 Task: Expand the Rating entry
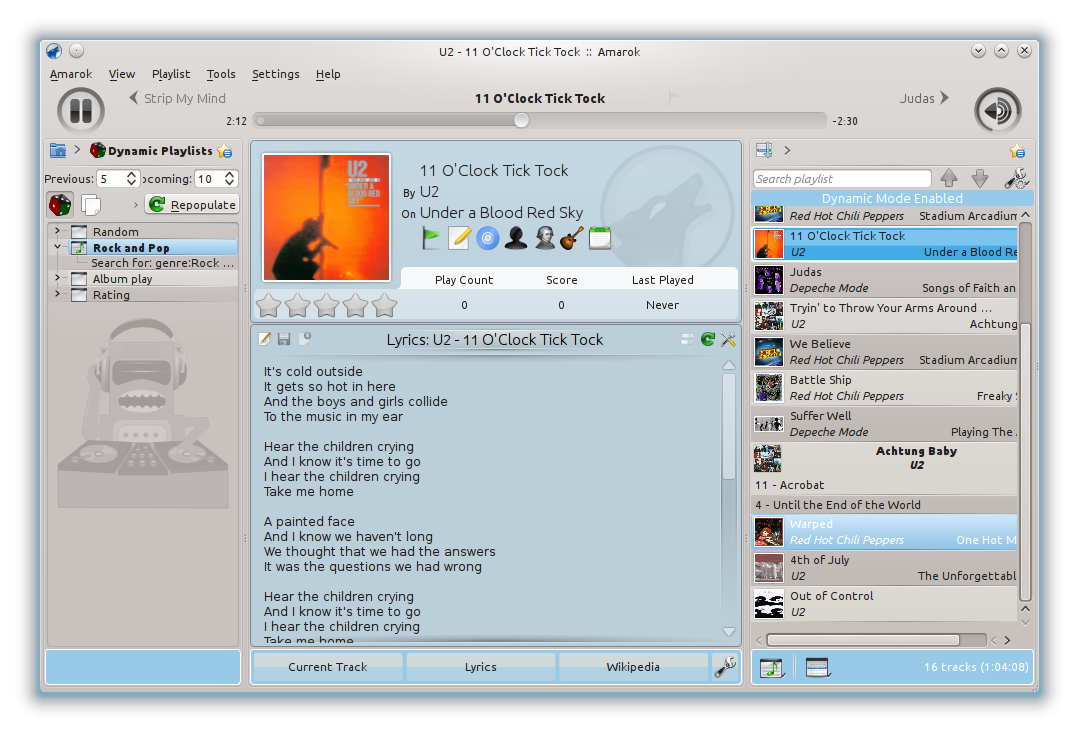click(57, 294)
